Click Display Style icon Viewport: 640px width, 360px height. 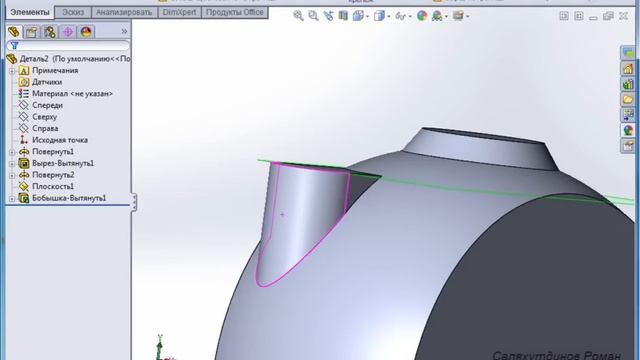coord(379,16)
